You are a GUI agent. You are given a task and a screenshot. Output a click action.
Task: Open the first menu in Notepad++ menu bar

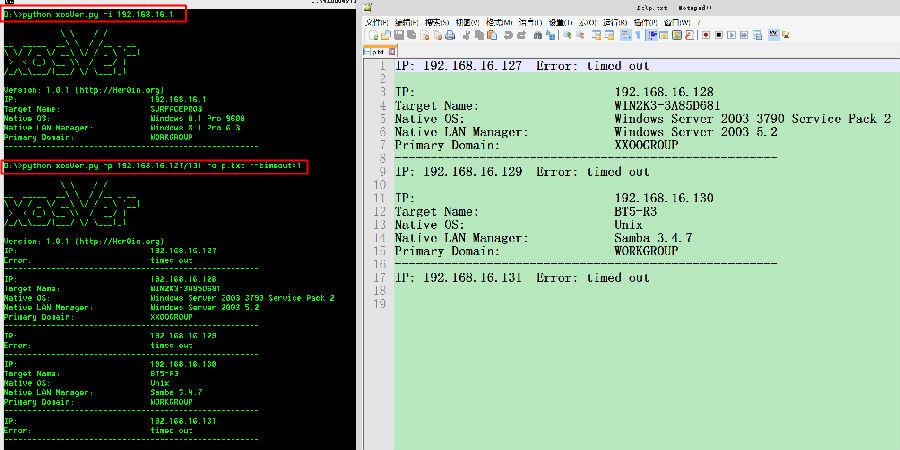(376, 21)
